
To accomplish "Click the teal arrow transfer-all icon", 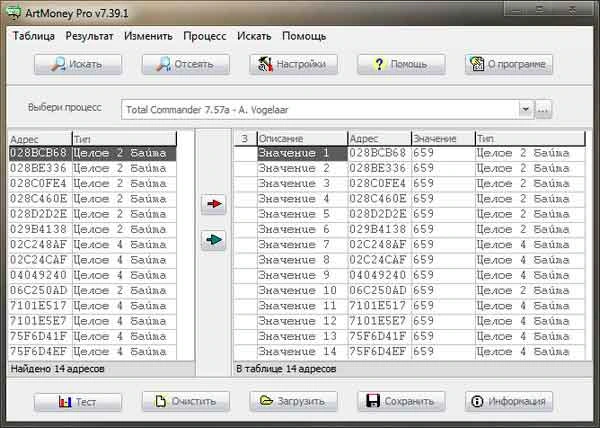I will (x=214, y=240).
